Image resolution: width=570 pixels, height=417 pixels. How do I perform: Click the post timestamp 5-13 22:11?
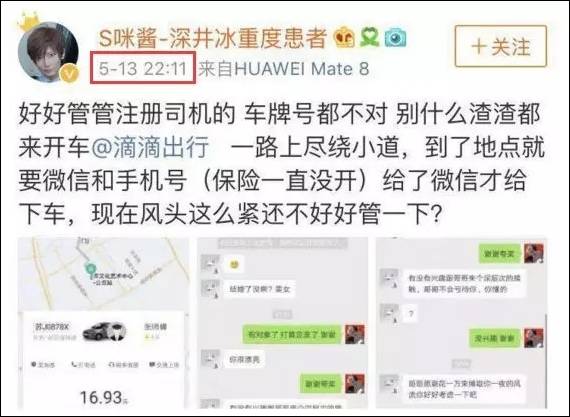[143, 68]
